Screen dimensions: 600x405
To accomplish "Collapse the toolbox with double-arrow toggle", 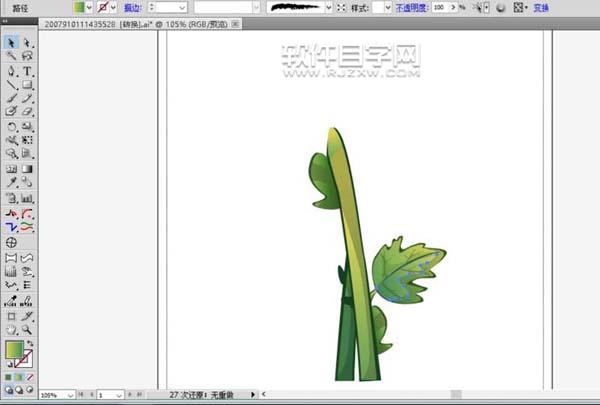I will point(5,21).
